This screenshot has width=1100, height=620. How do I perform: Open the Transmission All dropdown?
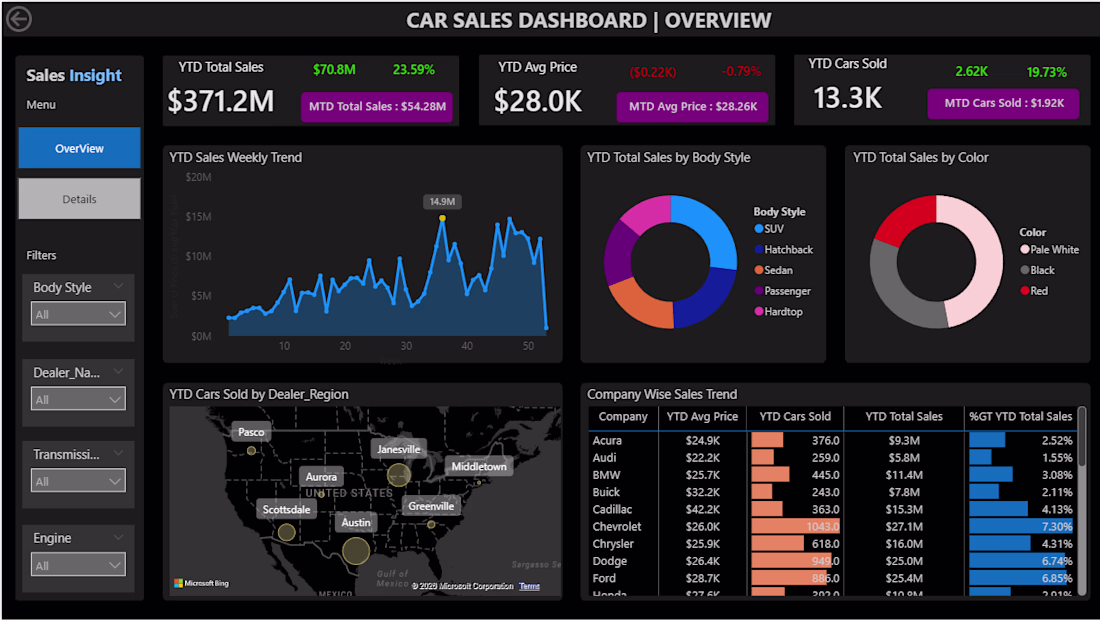(x=78, y=481)
